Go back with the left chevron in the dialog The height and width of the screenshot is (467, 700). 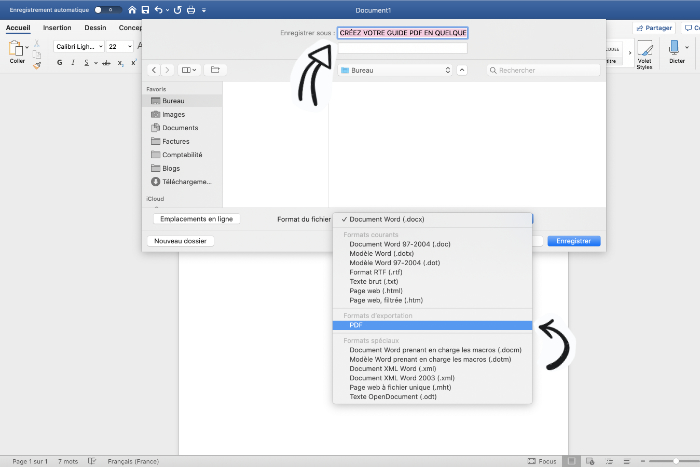(x=155, y=70)
